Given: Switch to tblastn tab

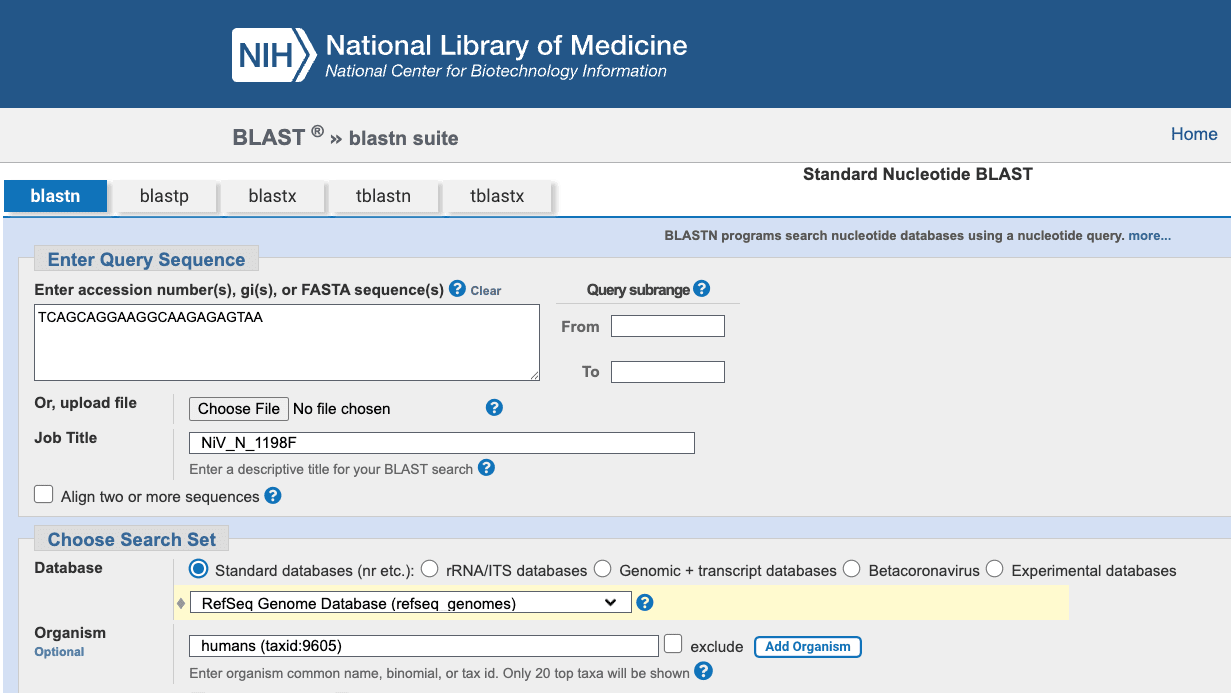Looking at the screenshot, I should 383,196.
